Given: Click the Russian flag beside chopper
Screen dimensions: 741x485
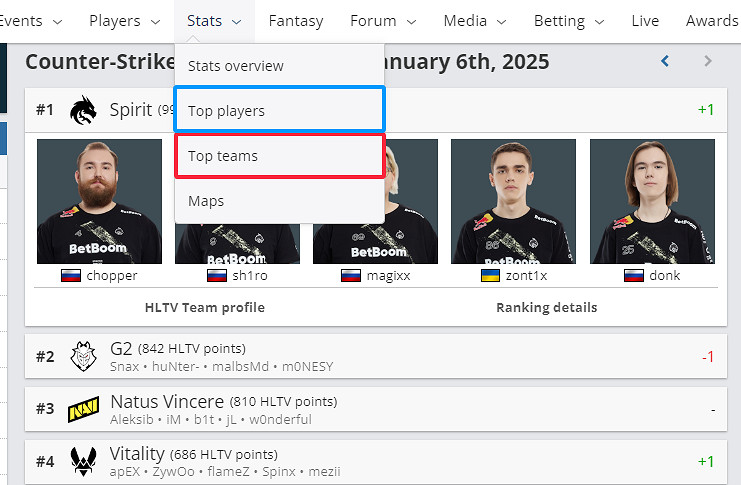Looking at the screenshot, I should tap(71, 275).
